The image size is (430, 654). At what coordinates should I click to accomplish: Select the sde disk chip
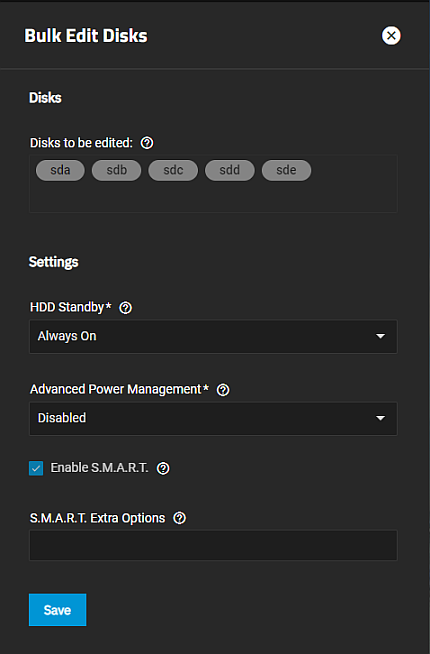[x=286, y=170]
